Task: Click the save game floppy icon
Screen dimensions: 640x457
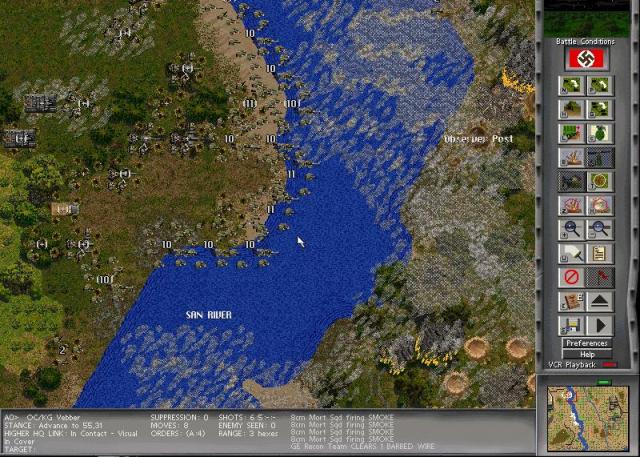Action: pyautogui.click(x=573, y=325)
